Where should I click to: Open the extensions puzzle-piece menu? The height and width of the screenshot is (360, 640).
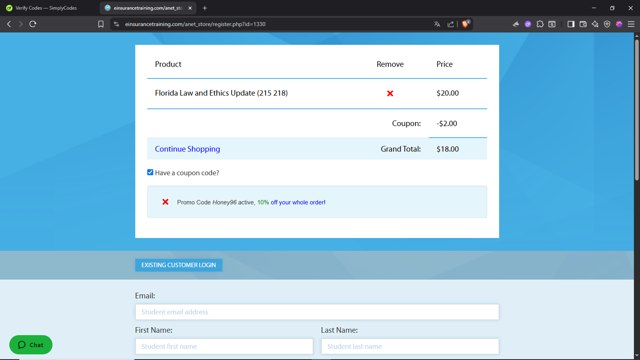click(x=540, y=24)
